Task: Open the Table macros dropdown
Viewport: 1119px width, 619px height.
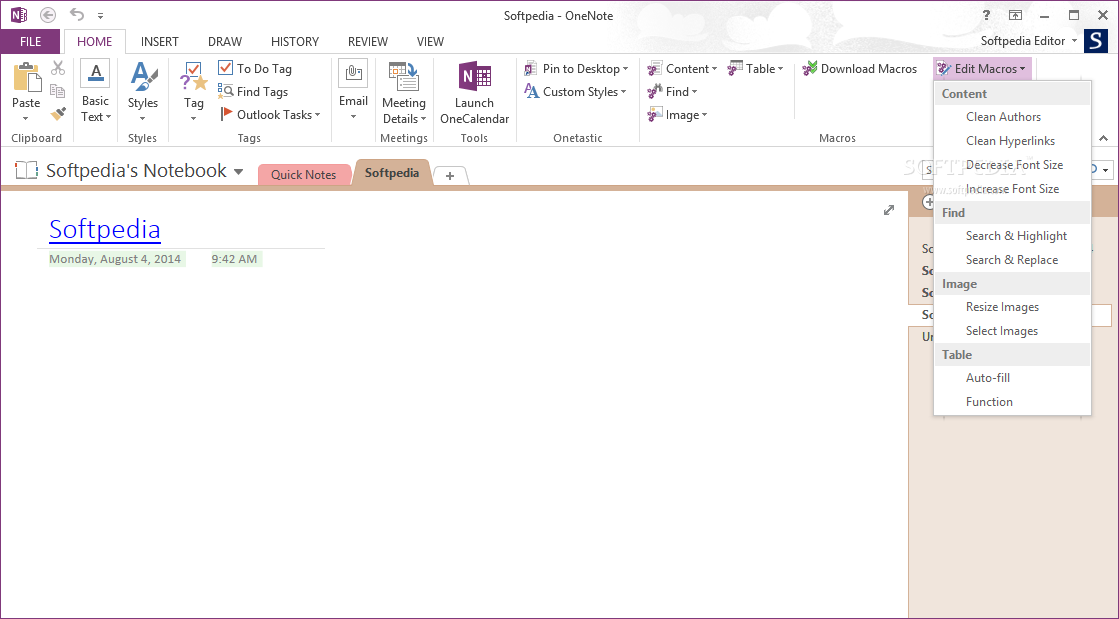Action: 755,69
